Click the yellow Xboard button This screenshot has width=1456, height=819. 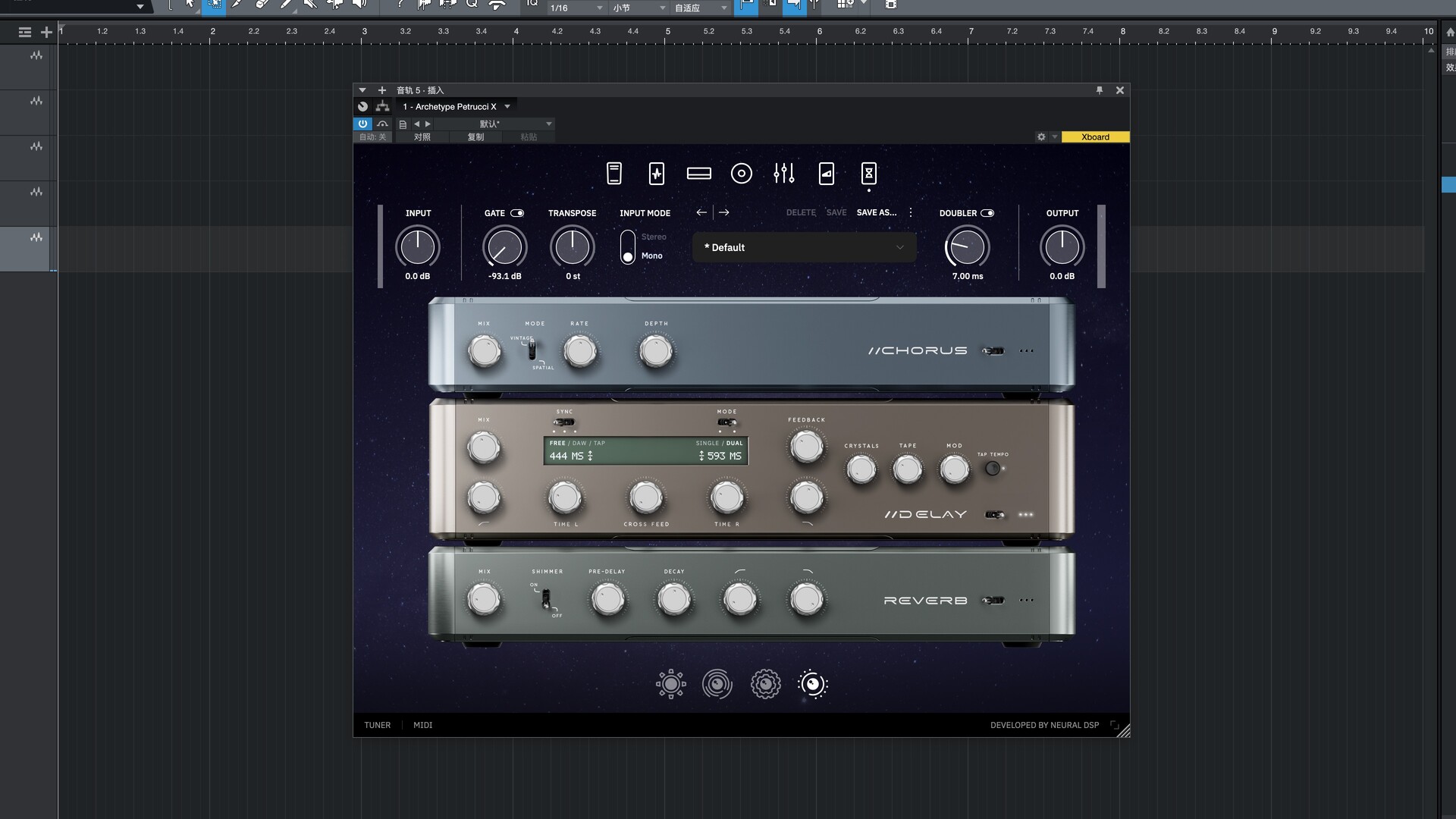pyautogui.click(x=1094, y=137)
